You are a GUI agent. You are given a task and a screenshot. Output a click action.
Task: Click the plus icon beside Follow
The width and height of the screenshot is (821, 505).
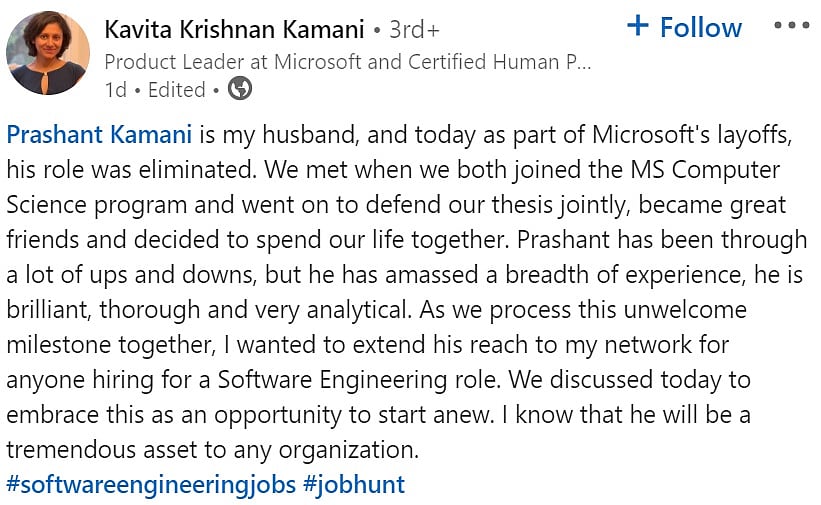pyautogui.click(x=637, y=26)
